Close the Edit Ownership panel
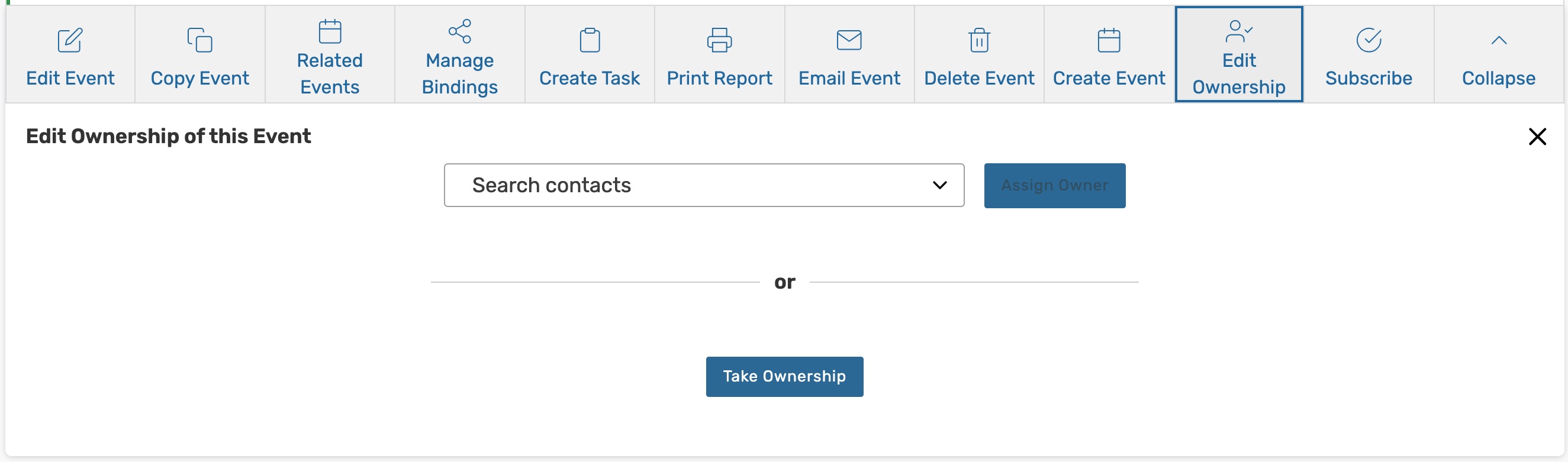The width and height of the screenshot is (1568, 462). point(1537,136)
